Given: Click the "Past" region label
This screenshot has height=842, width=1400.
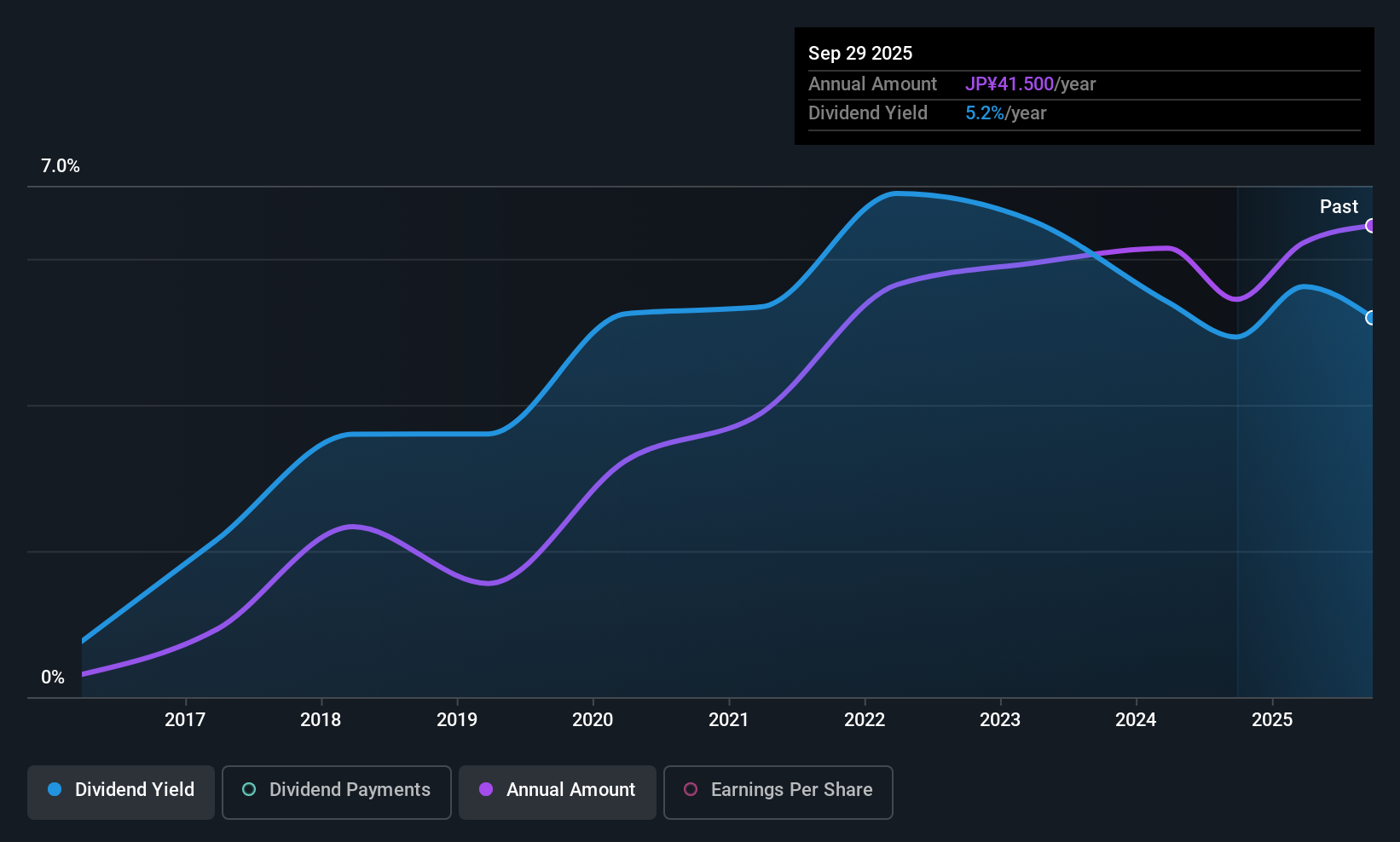Looking at the screenshot, I should coord(1339,207).
